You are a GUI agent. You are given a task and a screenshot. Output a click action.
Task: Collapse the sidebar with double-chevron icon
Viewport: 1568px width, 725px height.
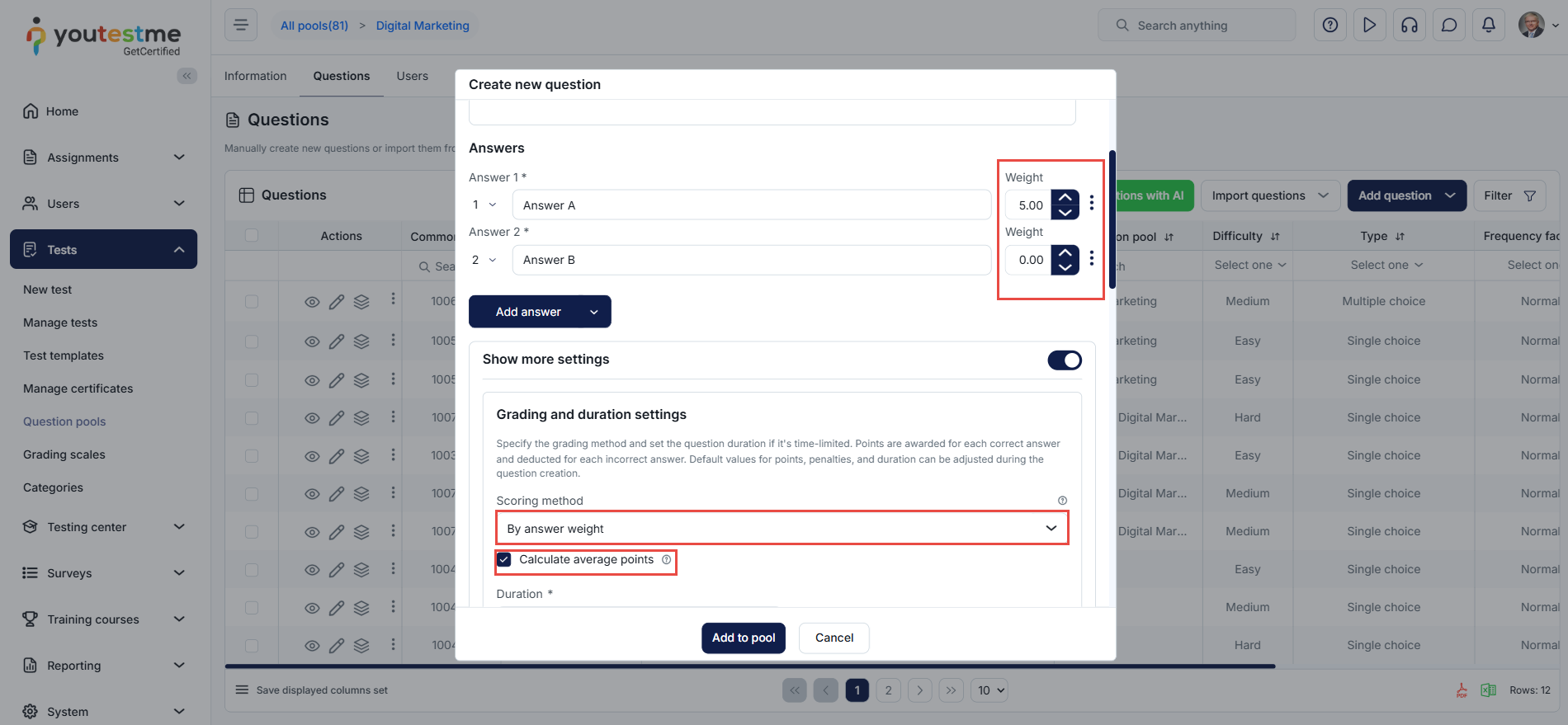click(x=187, y=76)
